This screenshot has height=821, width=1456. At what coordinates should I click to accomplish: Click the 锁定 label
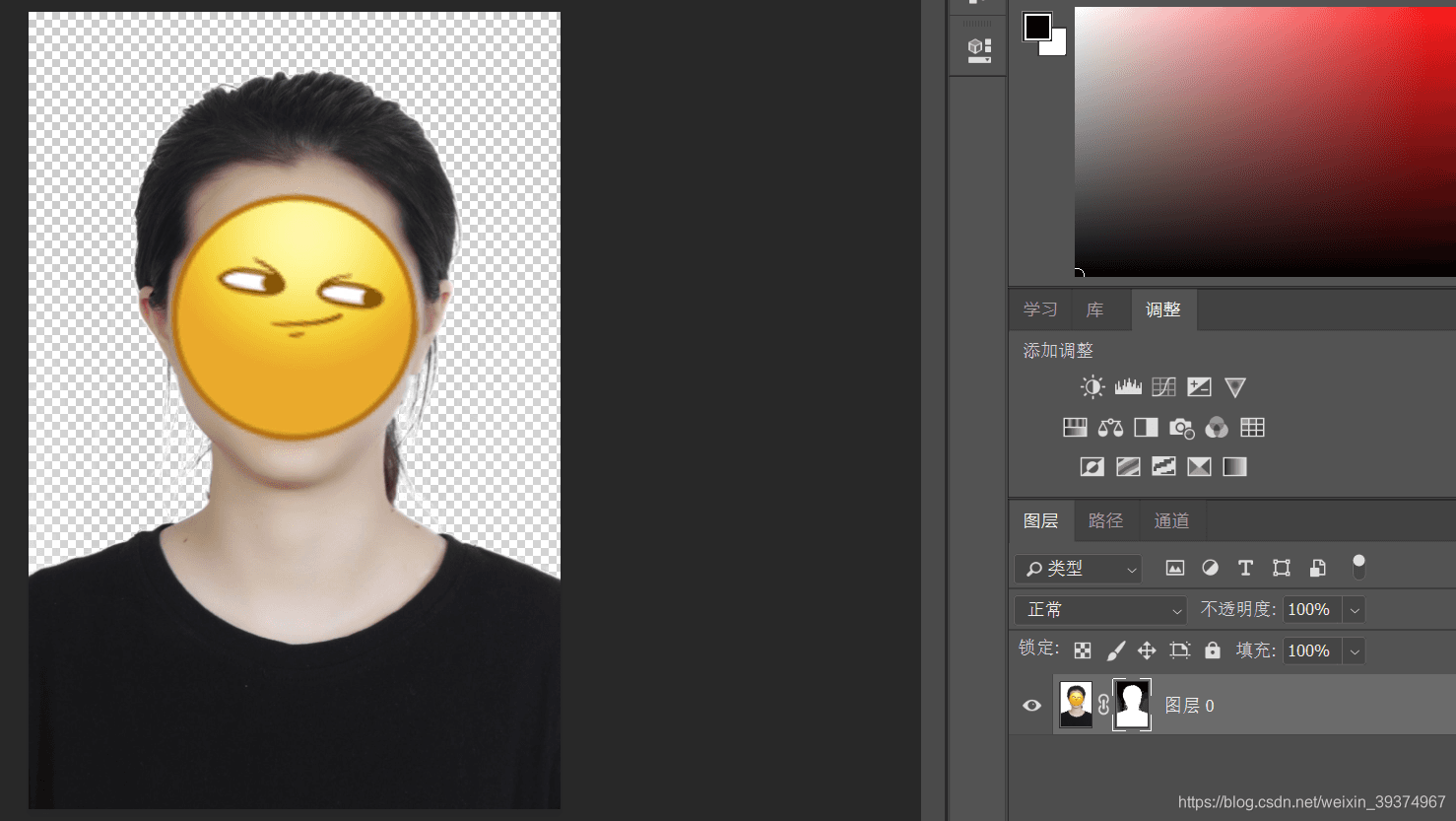(x=1039, y=649)
